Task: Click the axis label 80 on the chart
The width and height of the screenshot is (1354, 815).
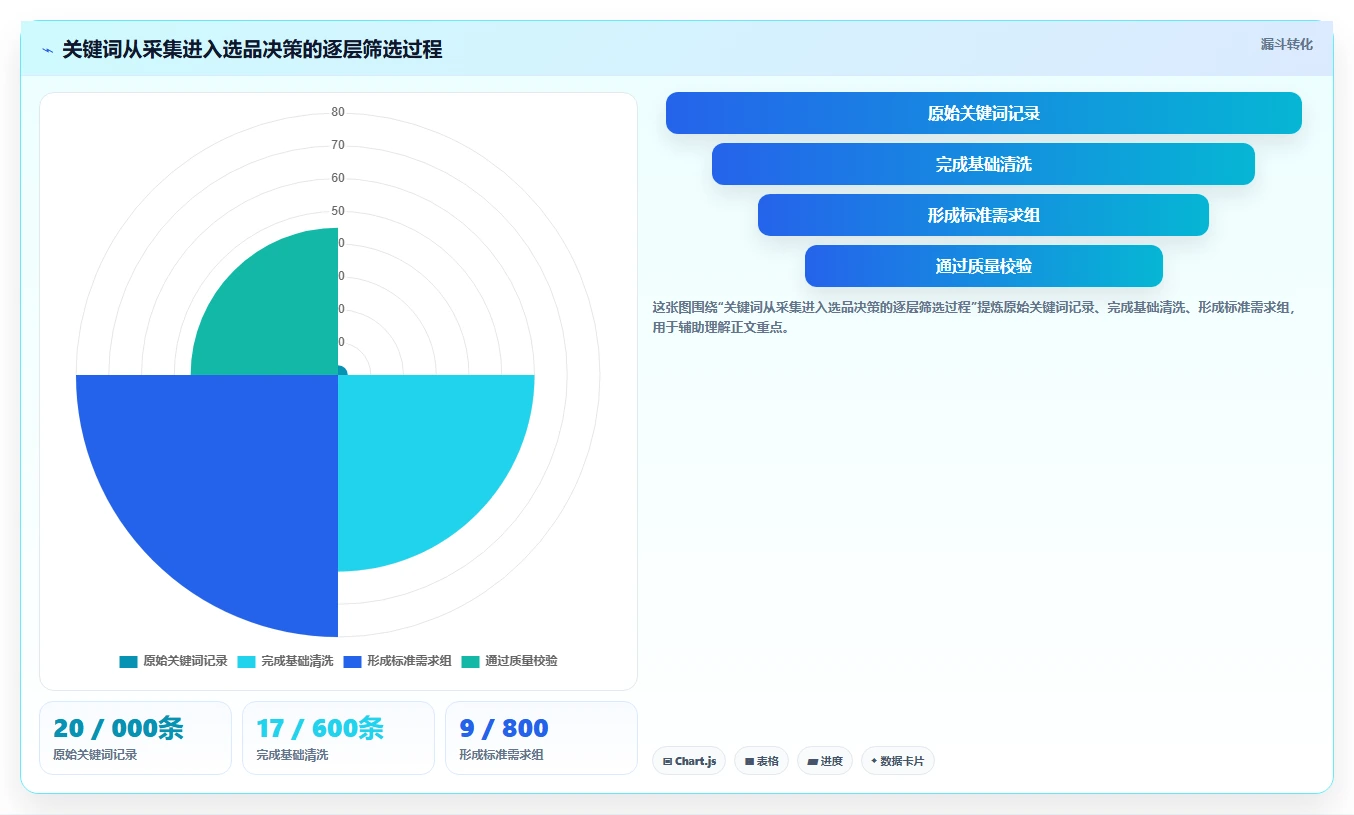Action: click(338, 112)
